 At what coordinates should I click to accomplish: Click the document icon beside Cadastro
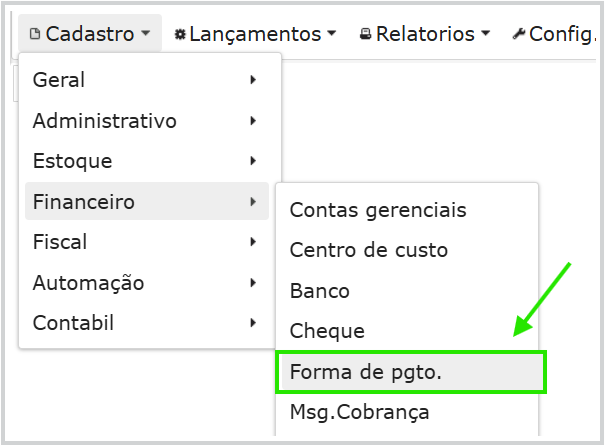pyautogui.click(x=36, y=35)
